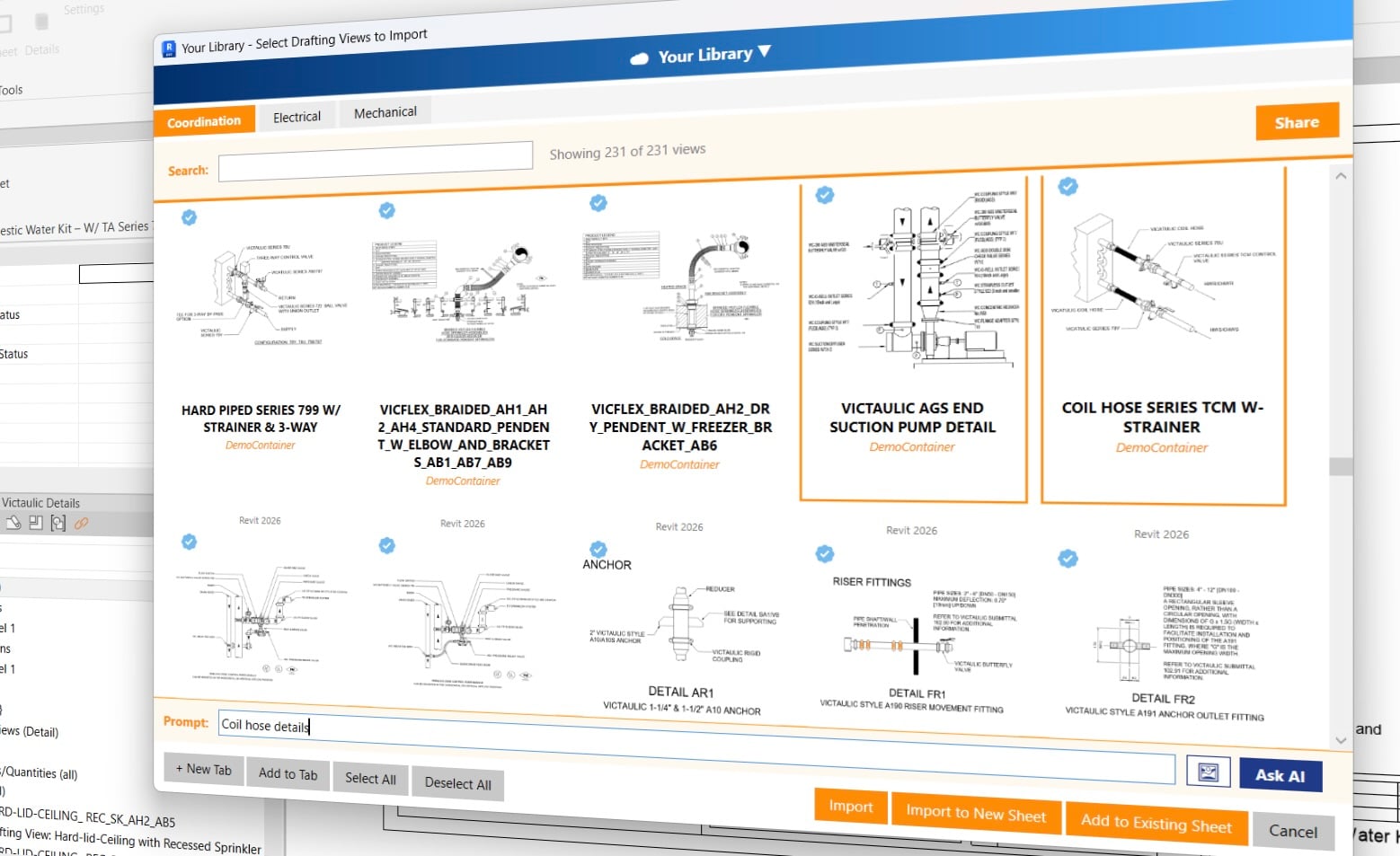Click the + New Tab button

pyautogui.click(x=204, y=769)
